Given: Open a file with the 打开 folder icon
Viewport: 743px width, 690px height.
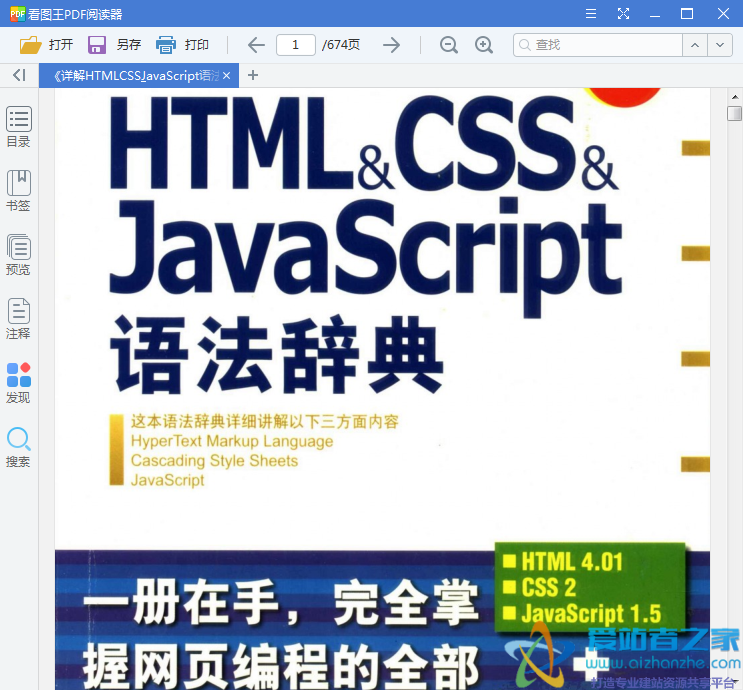Looking at the screenshot, I should click(x=30, y=45).
